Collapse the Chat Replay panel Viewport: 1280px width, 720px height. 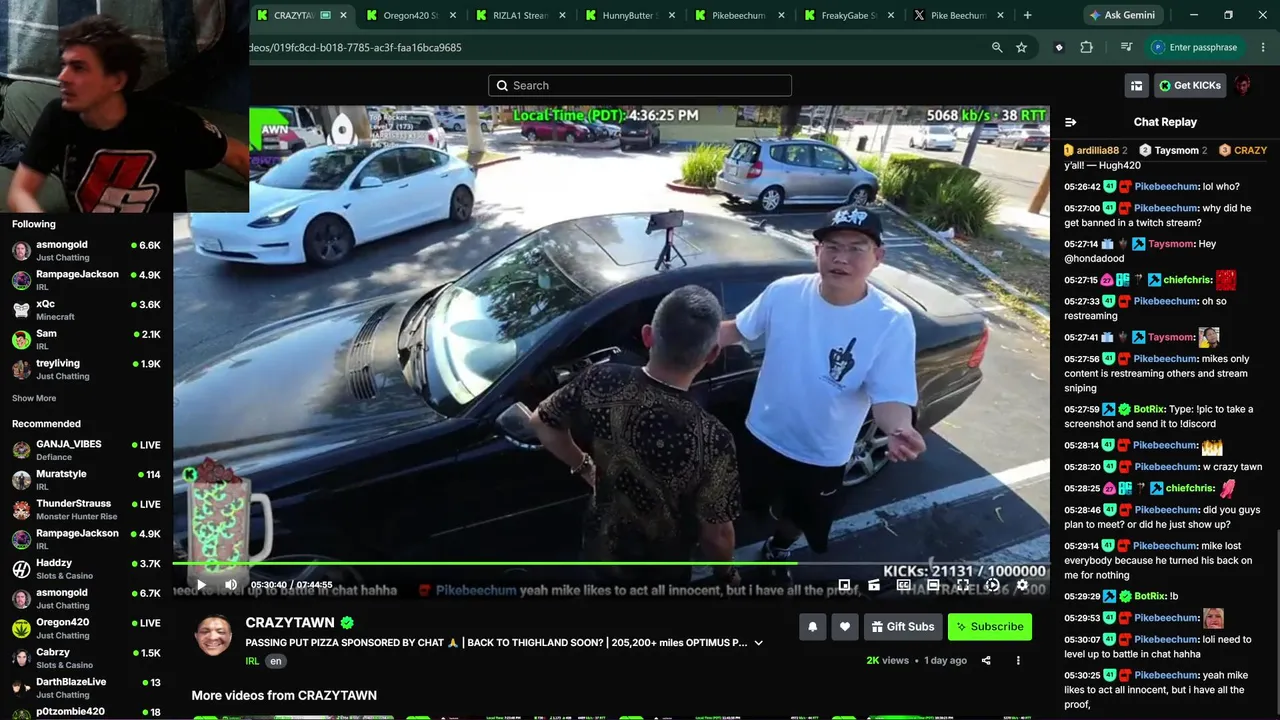coord(1071,122)
